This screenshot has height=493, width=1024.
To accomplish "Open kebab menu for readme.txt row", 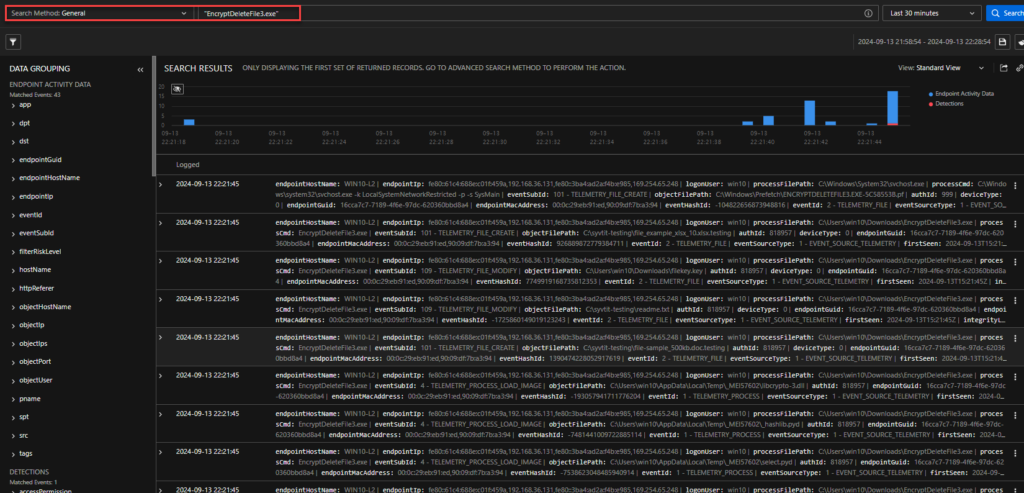I will (x=1014, y=300).
